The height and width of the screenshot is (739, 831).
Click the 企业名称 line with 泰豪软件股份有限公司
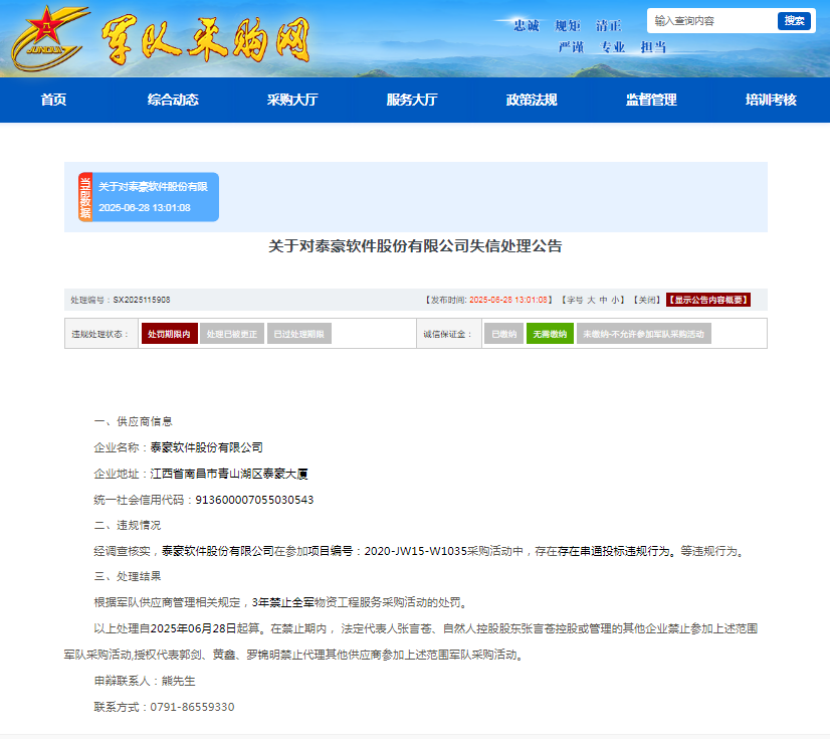click(178, 447)
